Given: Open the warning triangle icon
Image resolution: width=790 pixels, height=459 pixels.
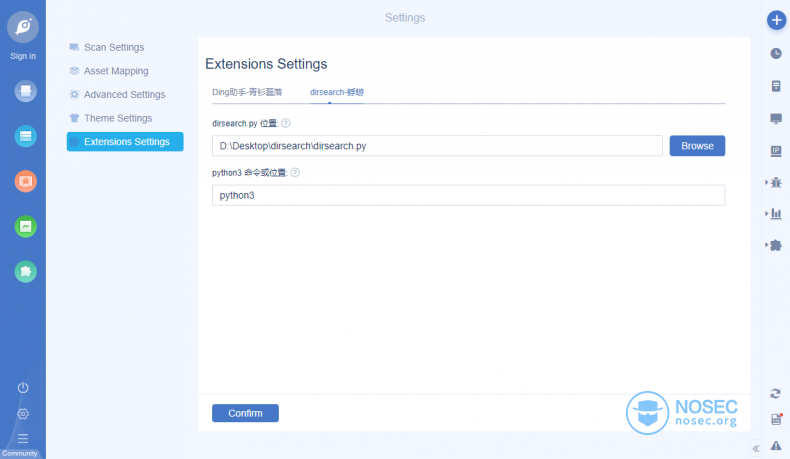Looking at the screenshot, I should click(x=776, y=445).
